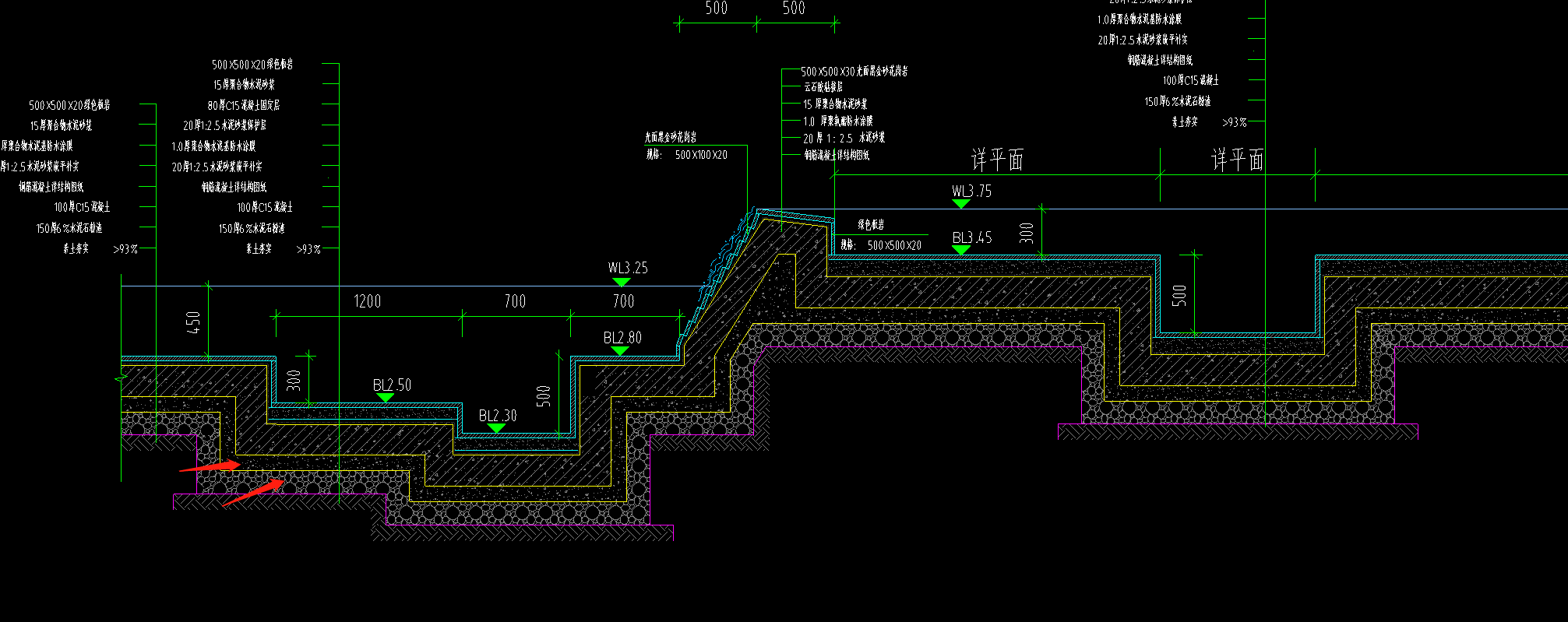Select the WL3.75 water level label
The image size is (1568, 622).
971,192
